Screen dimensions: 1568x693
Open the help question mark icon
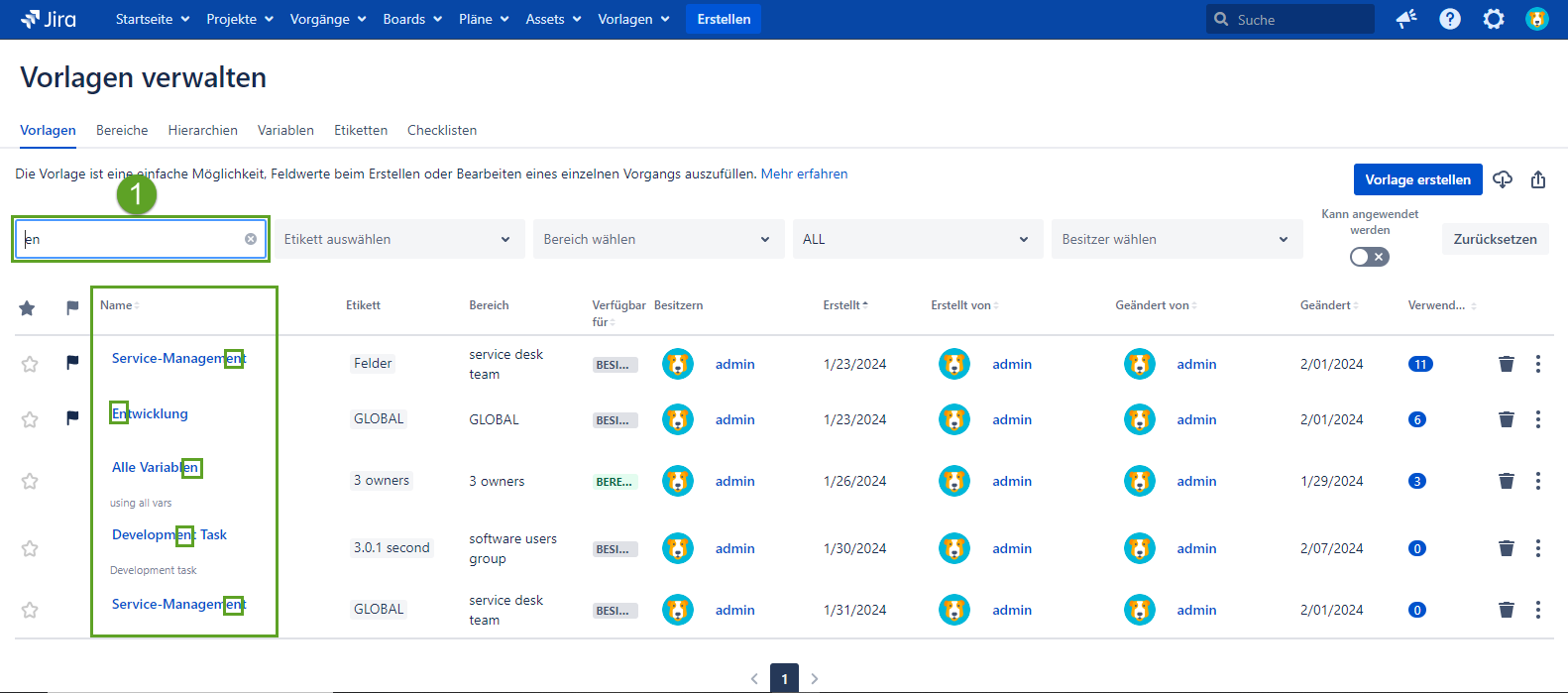tap(1450, 19)
